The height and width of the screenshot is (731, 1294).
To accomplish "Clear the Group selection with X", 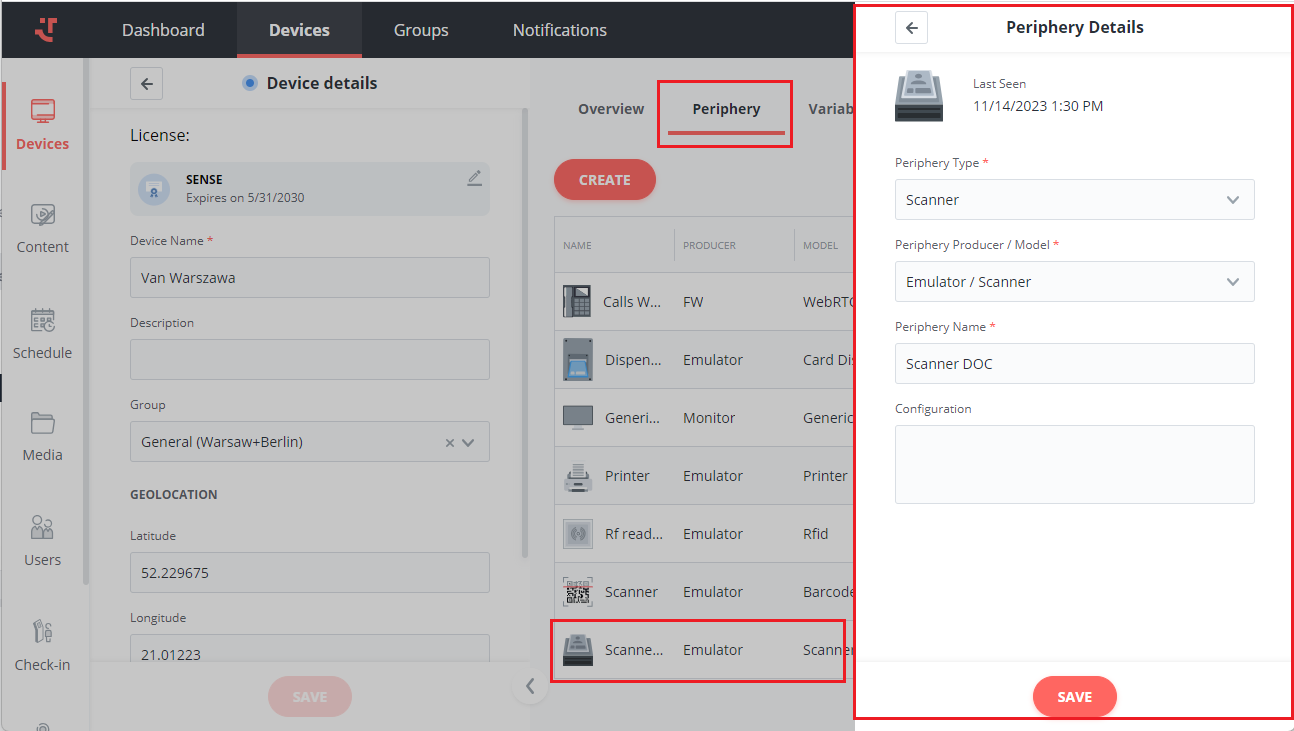I will click(x=449, y=442).
